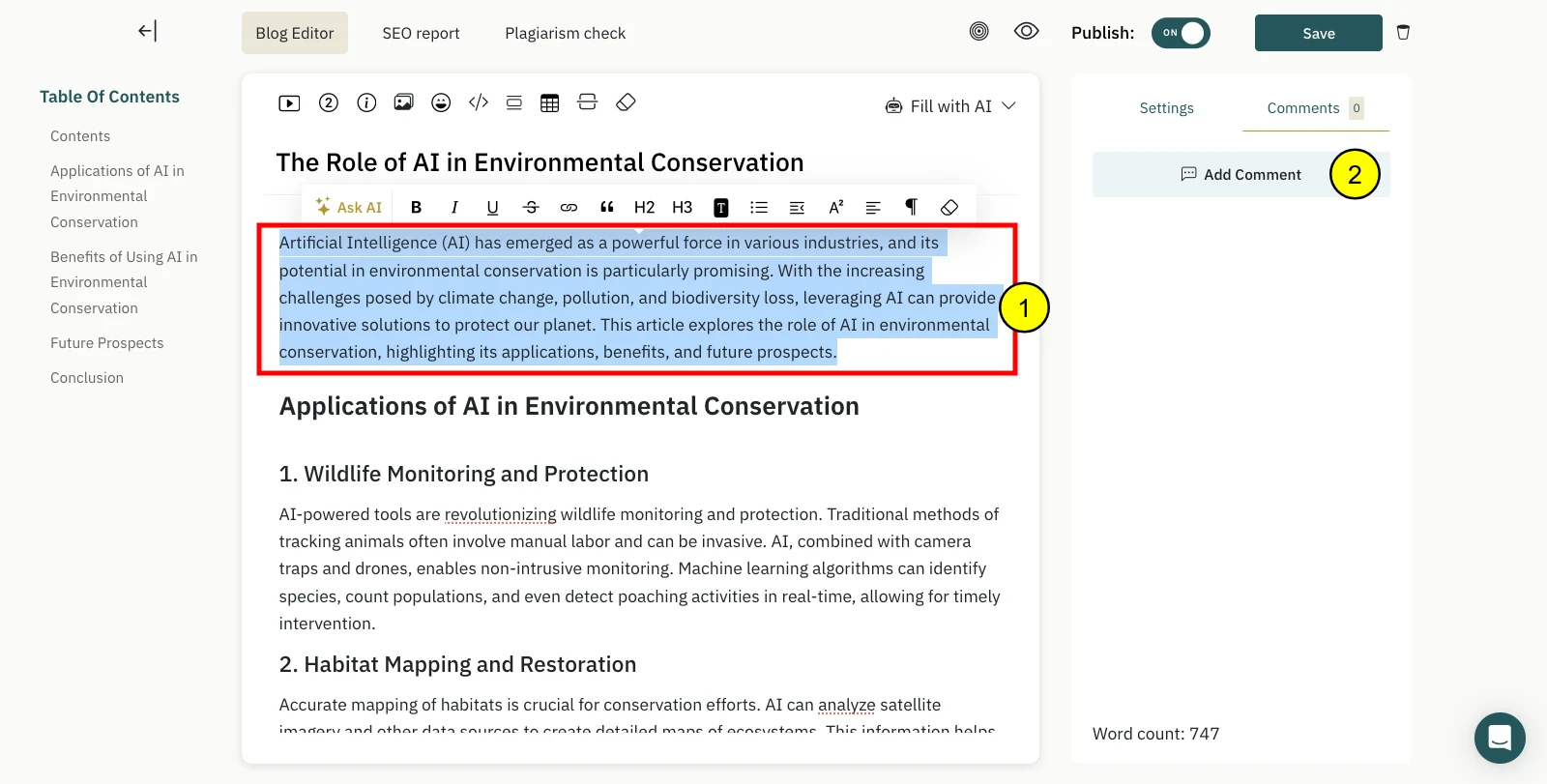1547x784 pixels.
Task: Delete the post with the trash icon
Action: (1403, 32)
